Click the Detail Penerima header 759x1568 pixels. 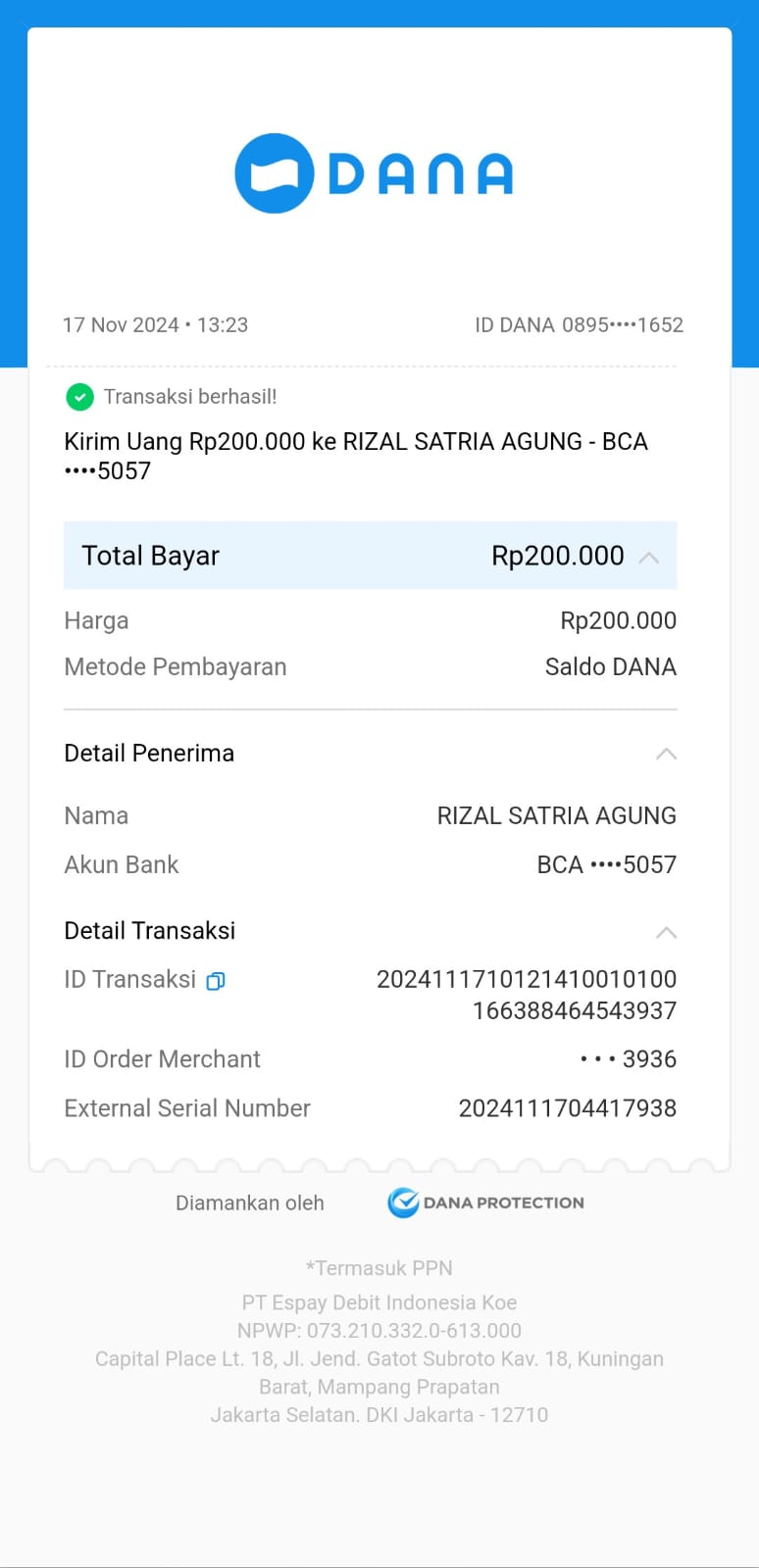pyautogui.click(x=149, y=754)
